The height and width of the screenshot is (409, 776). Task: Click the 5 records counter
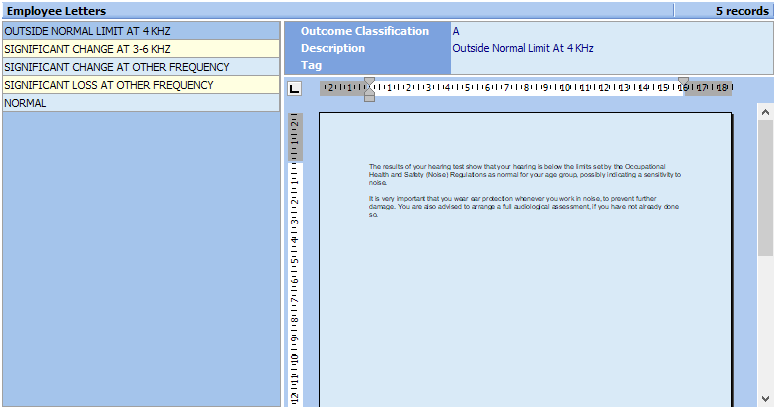742,11
